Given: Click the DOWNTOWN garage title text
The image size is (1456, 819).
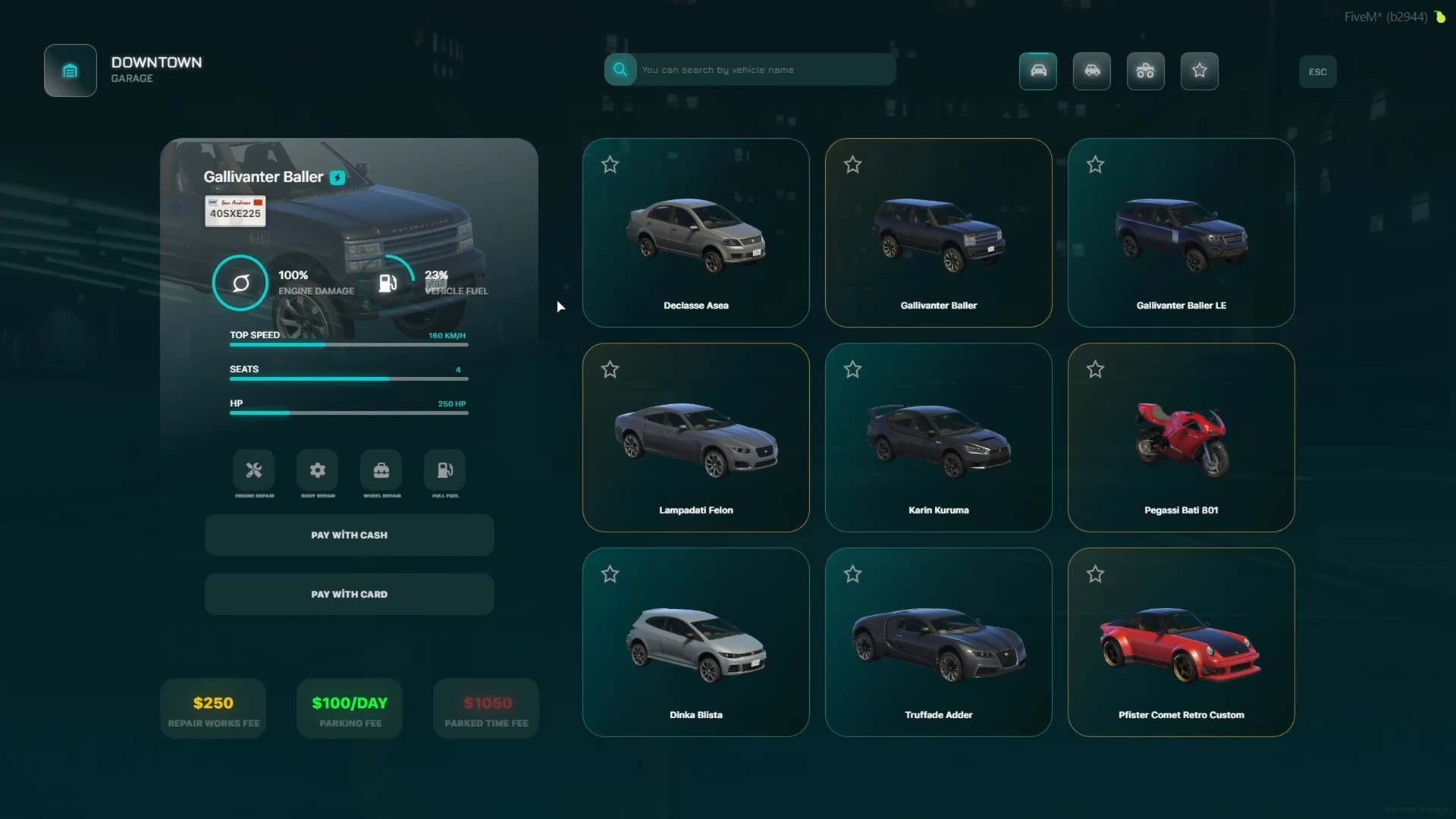Looking at the screenshot, I should pos(156,62).
